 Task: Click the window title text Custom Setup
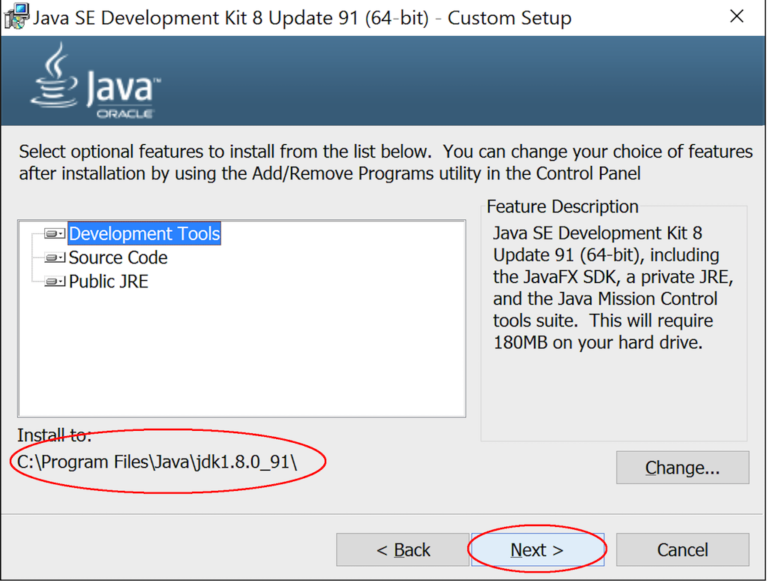click(509, 18)
